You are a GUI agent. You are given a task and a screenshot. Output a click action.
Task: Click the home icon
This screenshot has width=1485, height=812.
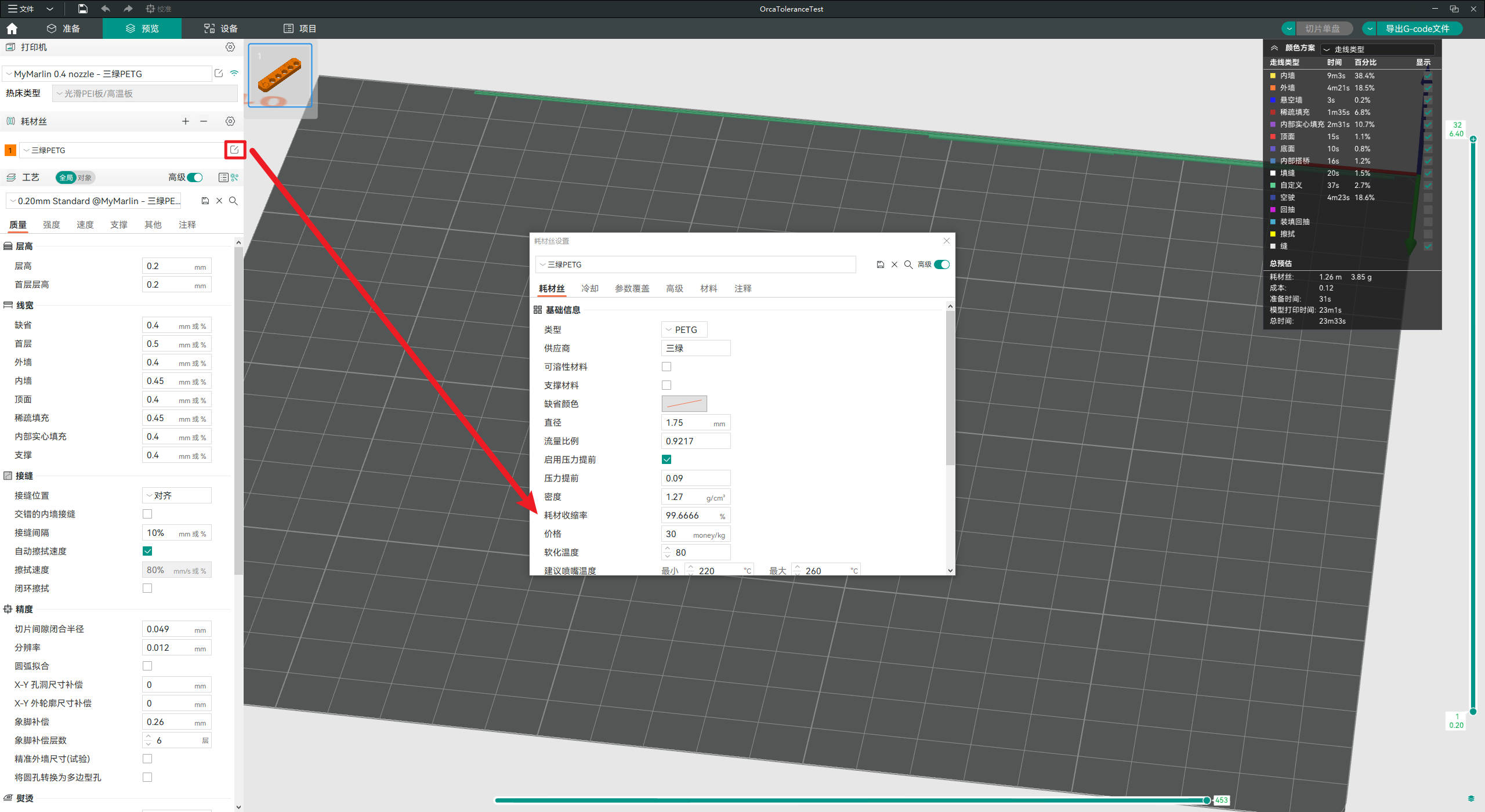click(x=12, y=28)
